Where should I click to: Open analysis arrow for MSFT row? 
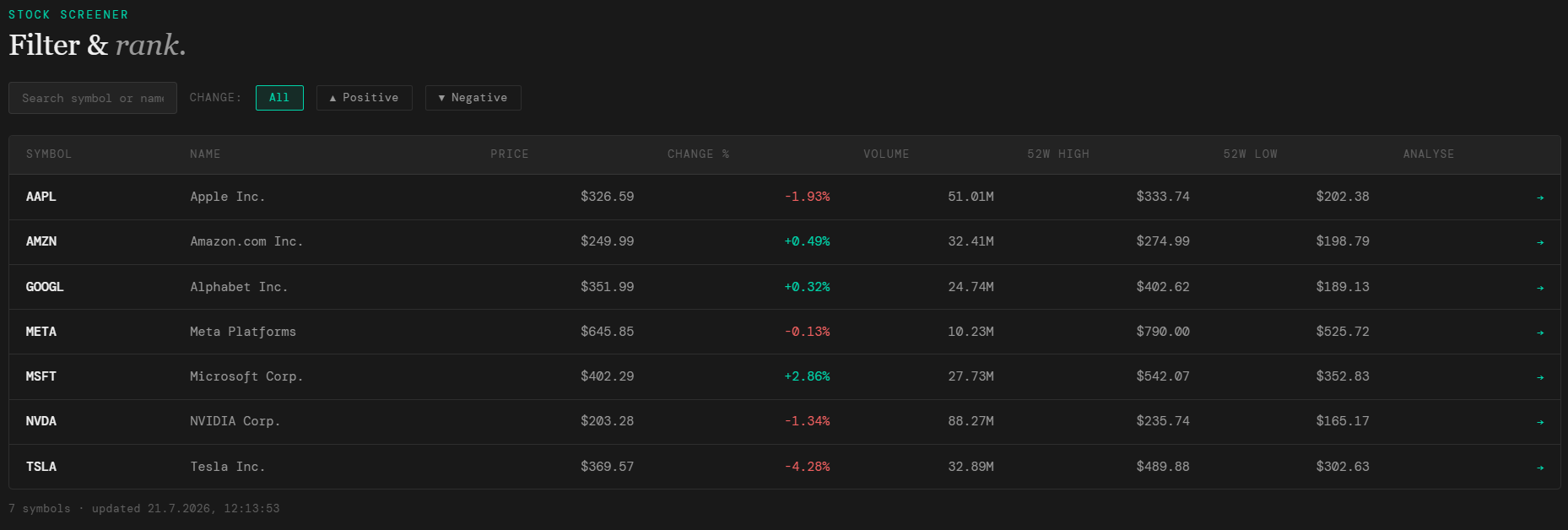click(1540, 377)
